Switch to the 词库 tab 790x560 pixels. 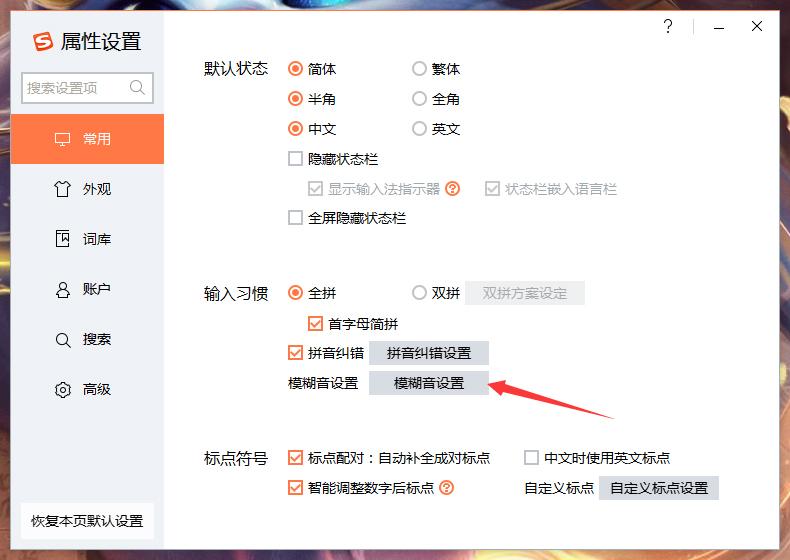pos(87,239)
